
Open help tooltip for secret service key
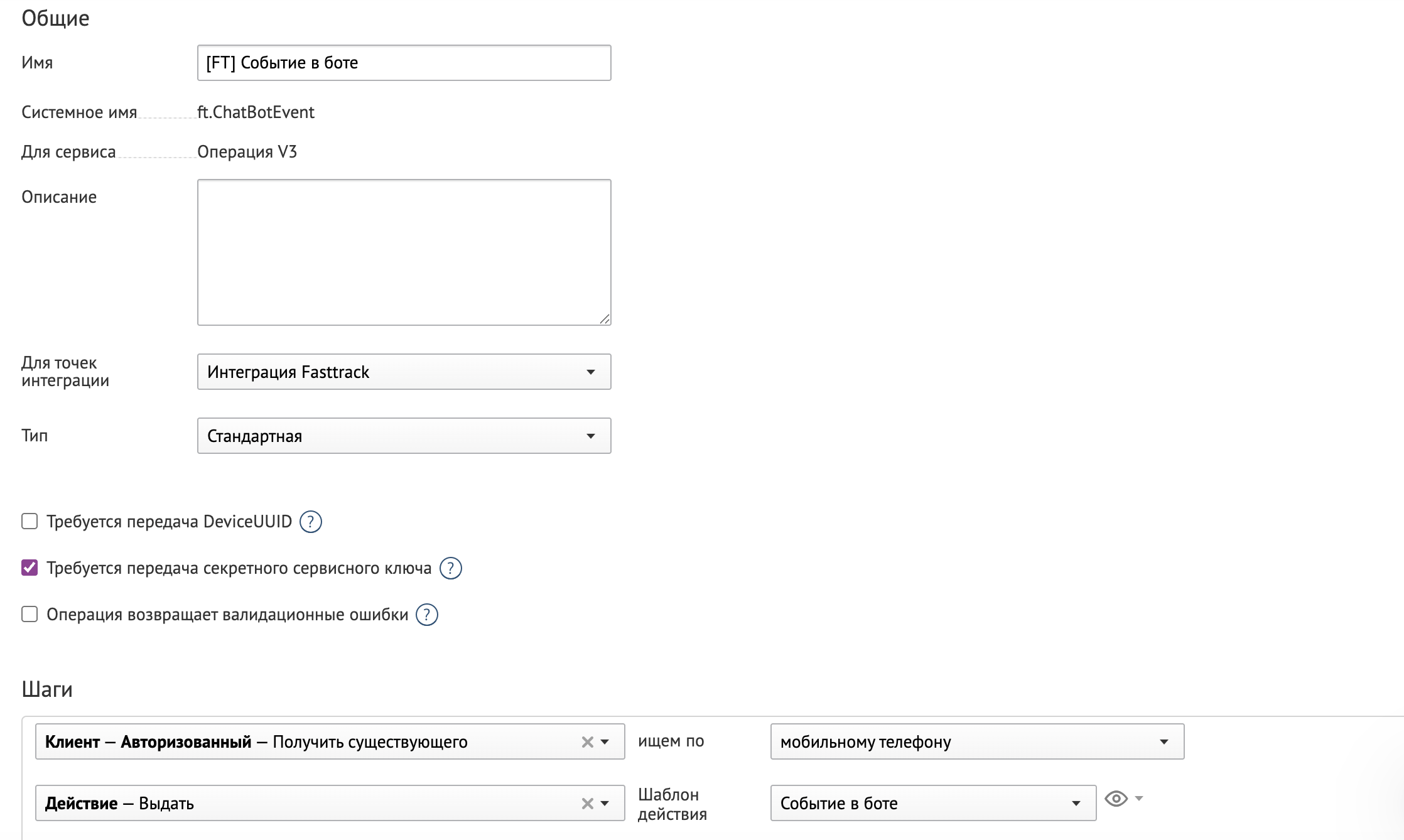pos(450,568)
